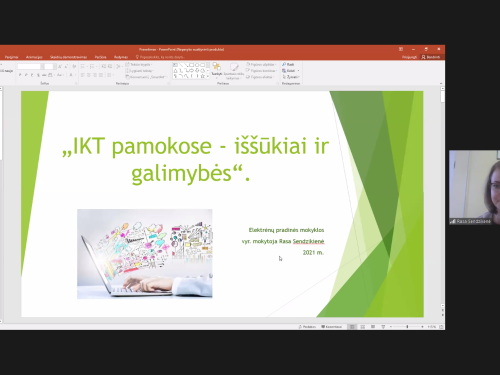Expand the font name dropdown

click(42, 67)
